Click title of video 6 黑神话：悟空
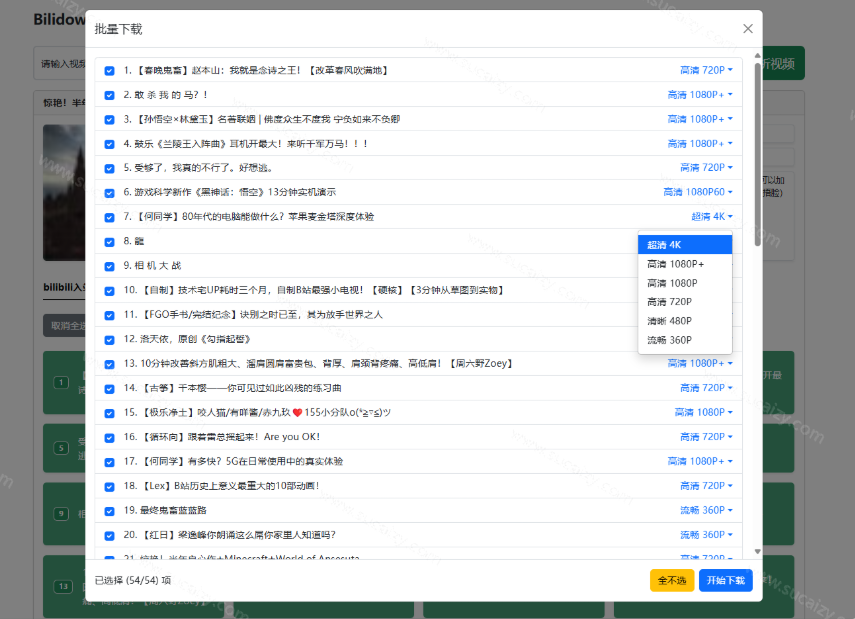The height and width of the screenshot is (619, 855). [230, 192]
